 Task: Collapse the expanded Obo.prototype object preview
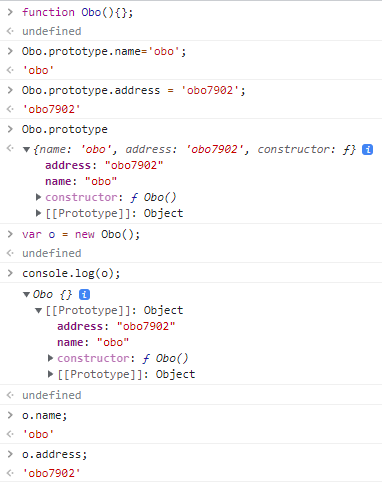[x=26, y=150]
